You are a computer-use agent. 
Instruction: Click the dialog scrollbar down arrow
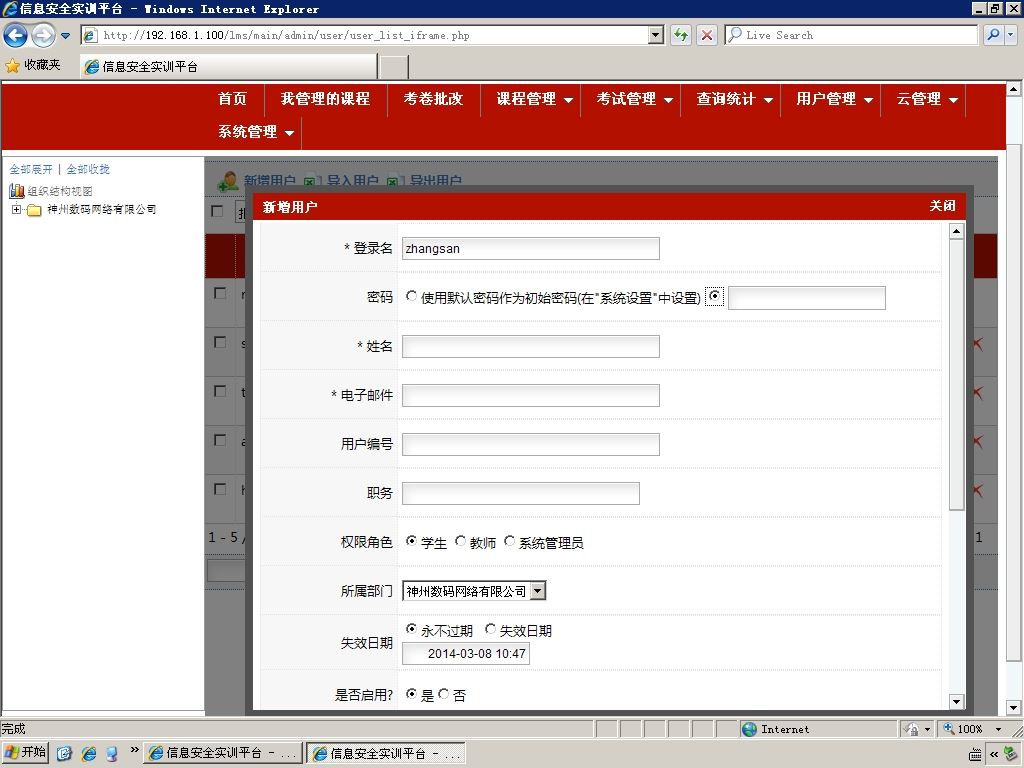click(957, 702)
